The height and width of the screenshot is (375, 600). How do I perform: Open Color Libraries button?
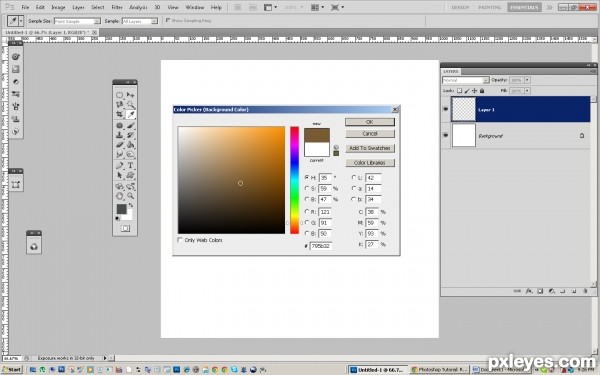tap(370, 163)
